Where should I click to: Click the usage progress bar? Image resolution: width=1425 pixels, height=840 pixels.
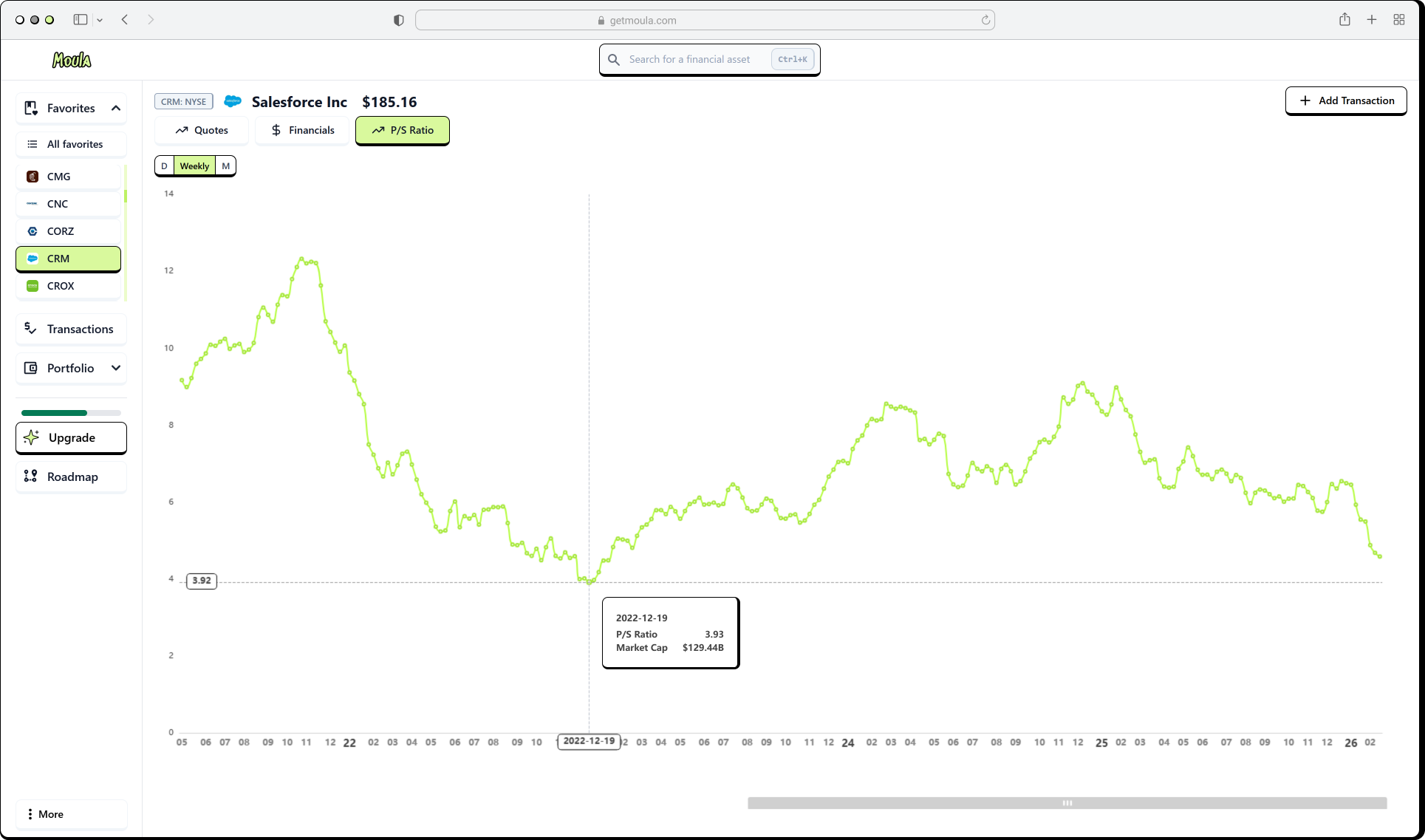point(71,413)
